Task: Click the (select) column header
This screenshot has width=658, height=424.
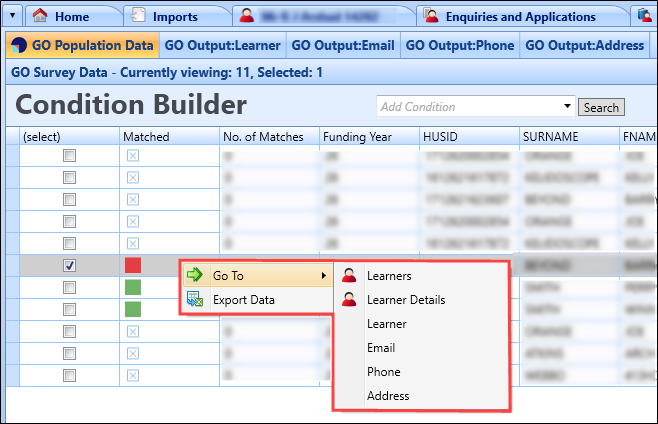Action: tap(69, 136)
